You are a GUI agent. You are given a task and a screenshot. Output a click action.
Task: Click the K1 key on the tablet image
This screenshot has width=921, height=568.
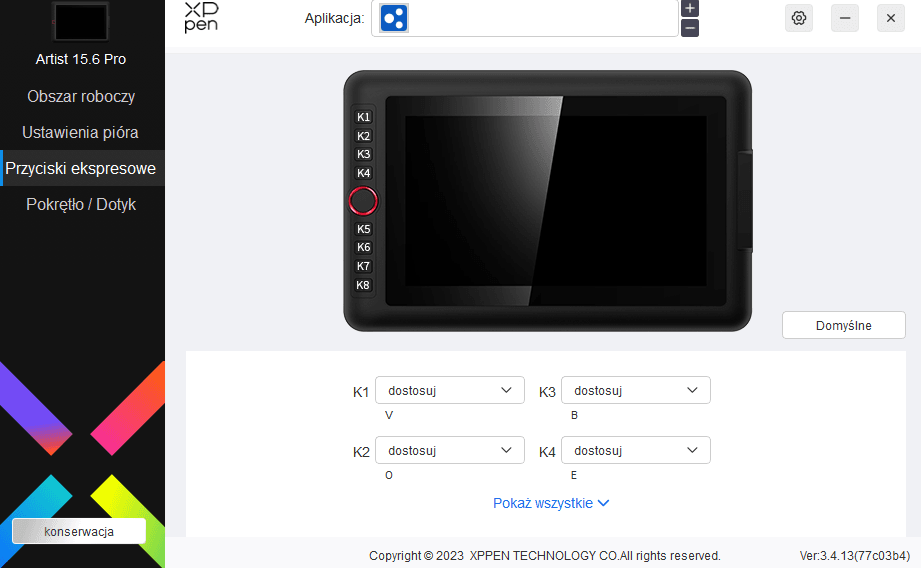point(363,117)
